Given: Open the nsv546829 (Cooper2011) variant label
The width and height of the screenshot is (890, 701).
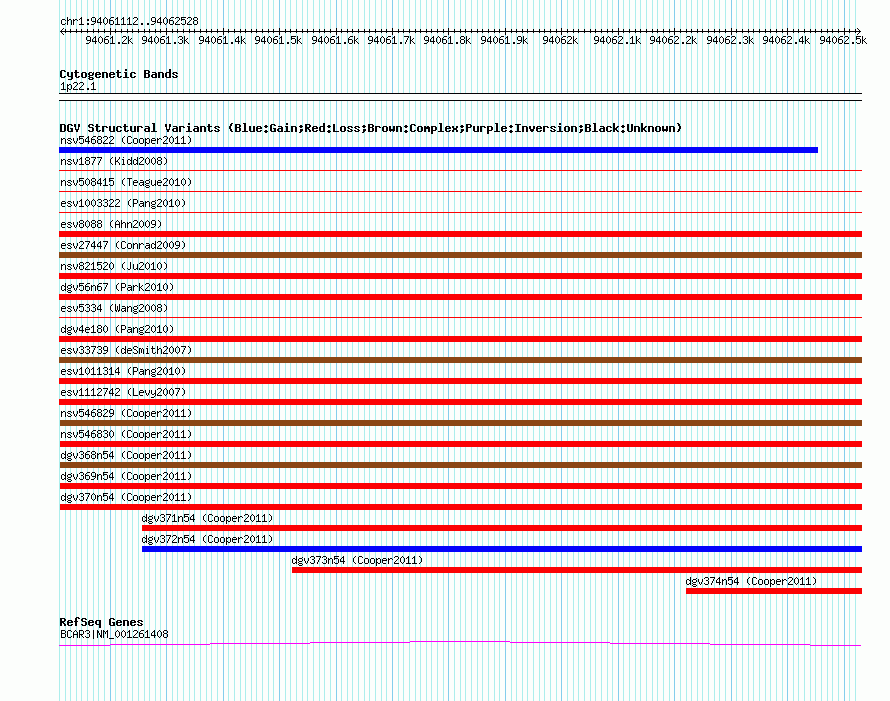Looking at the screenshot, I should click(x=126, y=413).
